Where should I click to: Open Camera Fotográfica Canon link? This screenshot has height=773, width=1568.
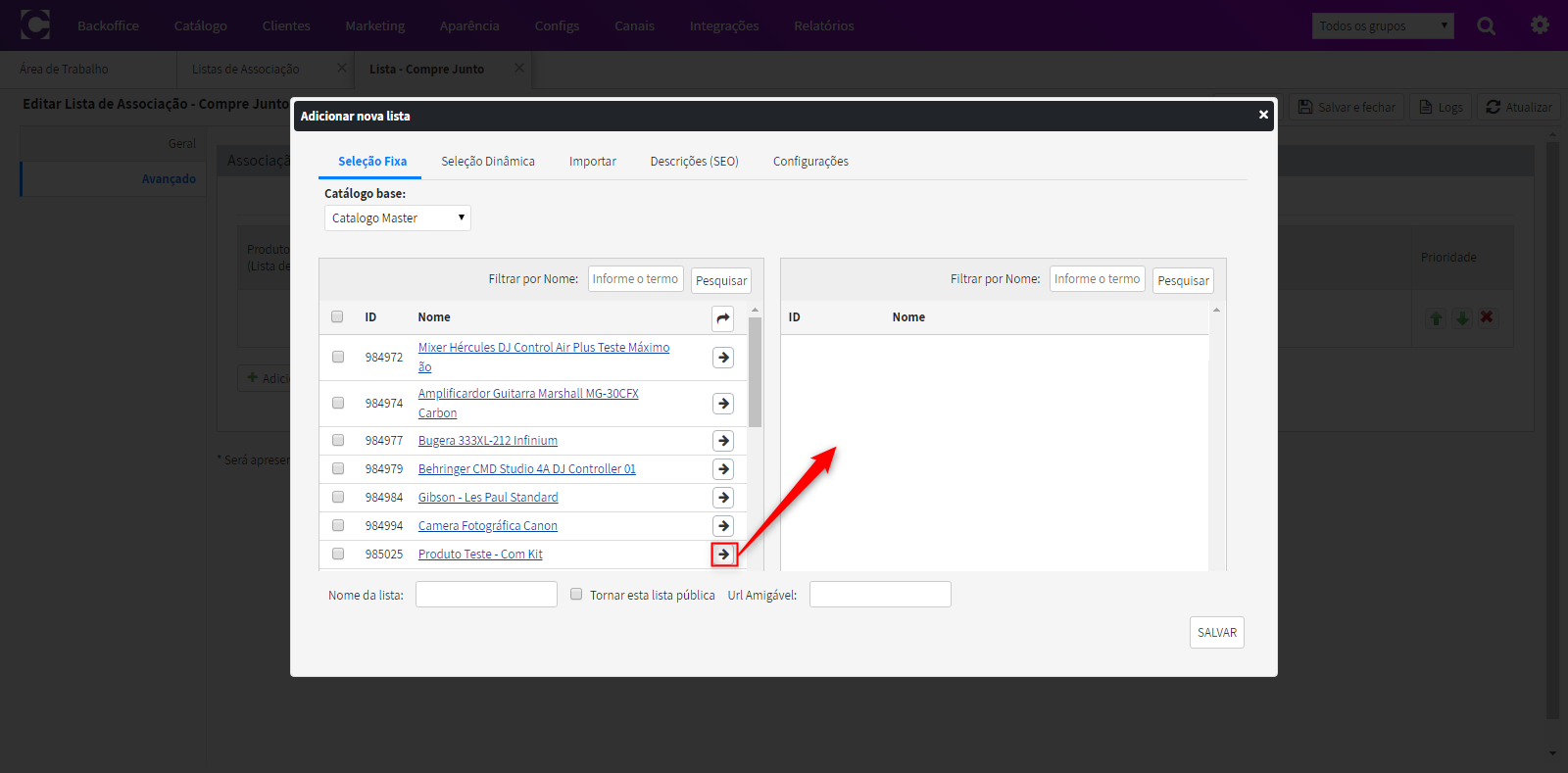coord(488,526)
